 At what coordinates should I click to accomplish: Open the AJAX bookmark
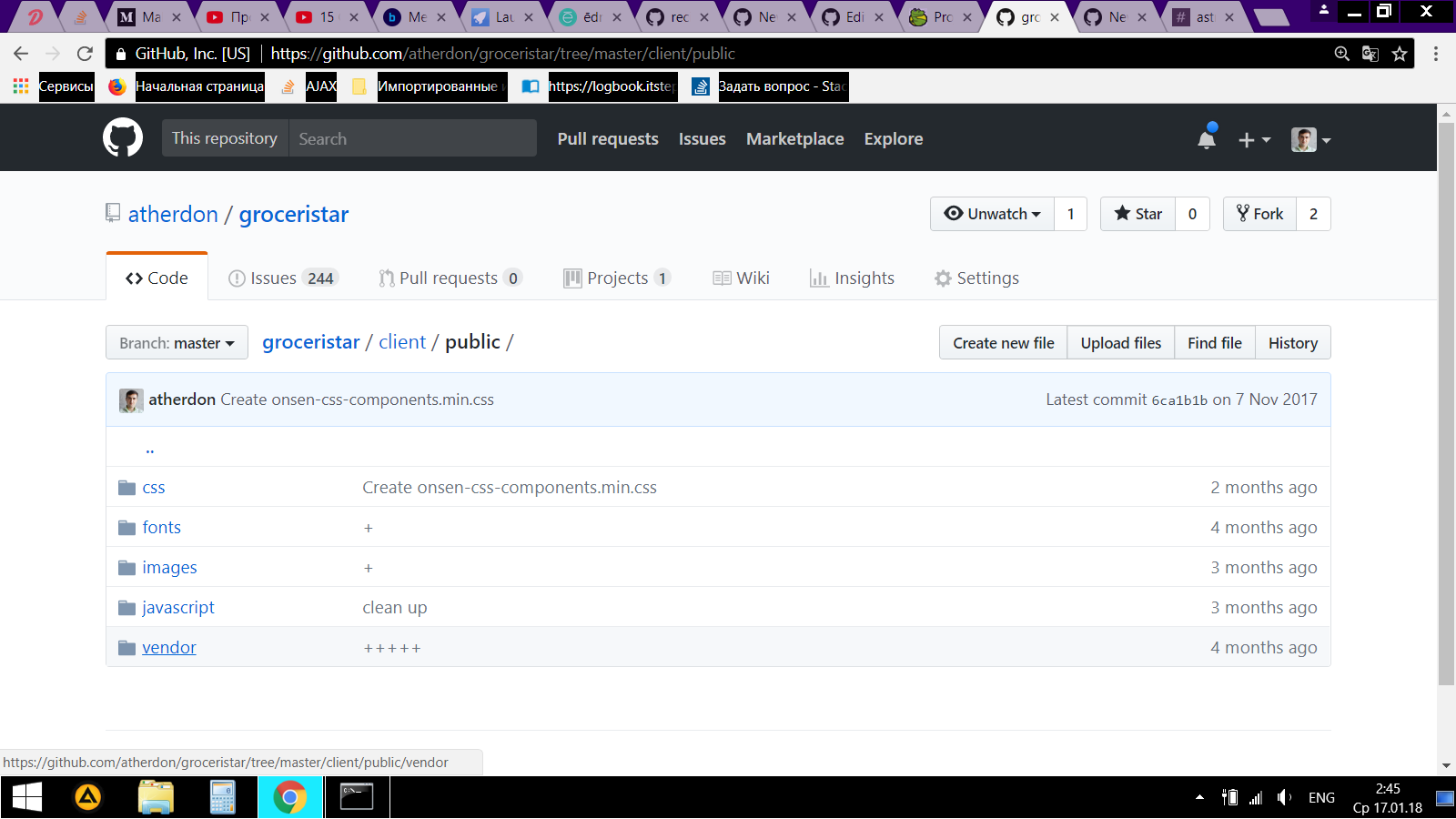pyautogui.click(x=308, y=86)
